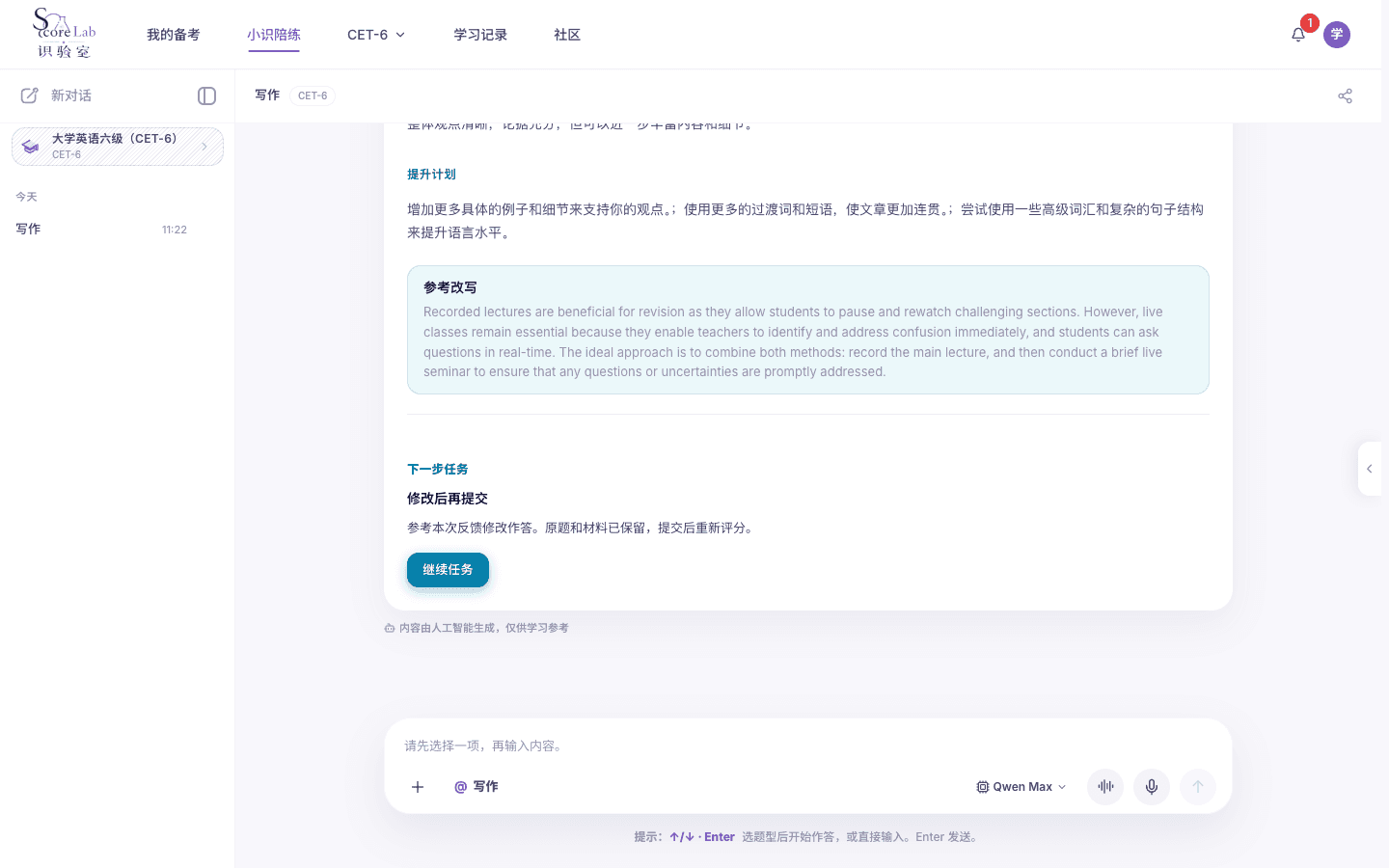Open the CET-6 dropdown in the navigation
Screen dimensions: 1389x868
(x=376, y=35)
